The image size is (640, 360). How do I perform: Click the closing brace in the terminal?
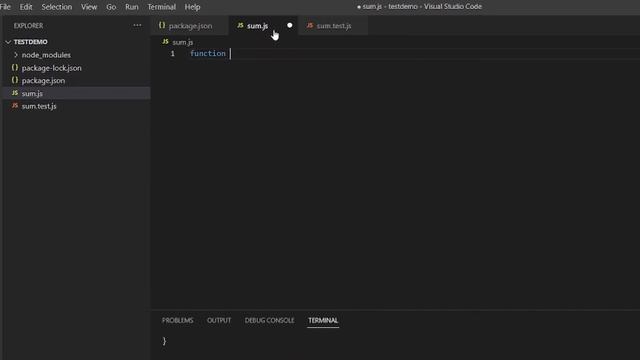[x=164, y=341]
